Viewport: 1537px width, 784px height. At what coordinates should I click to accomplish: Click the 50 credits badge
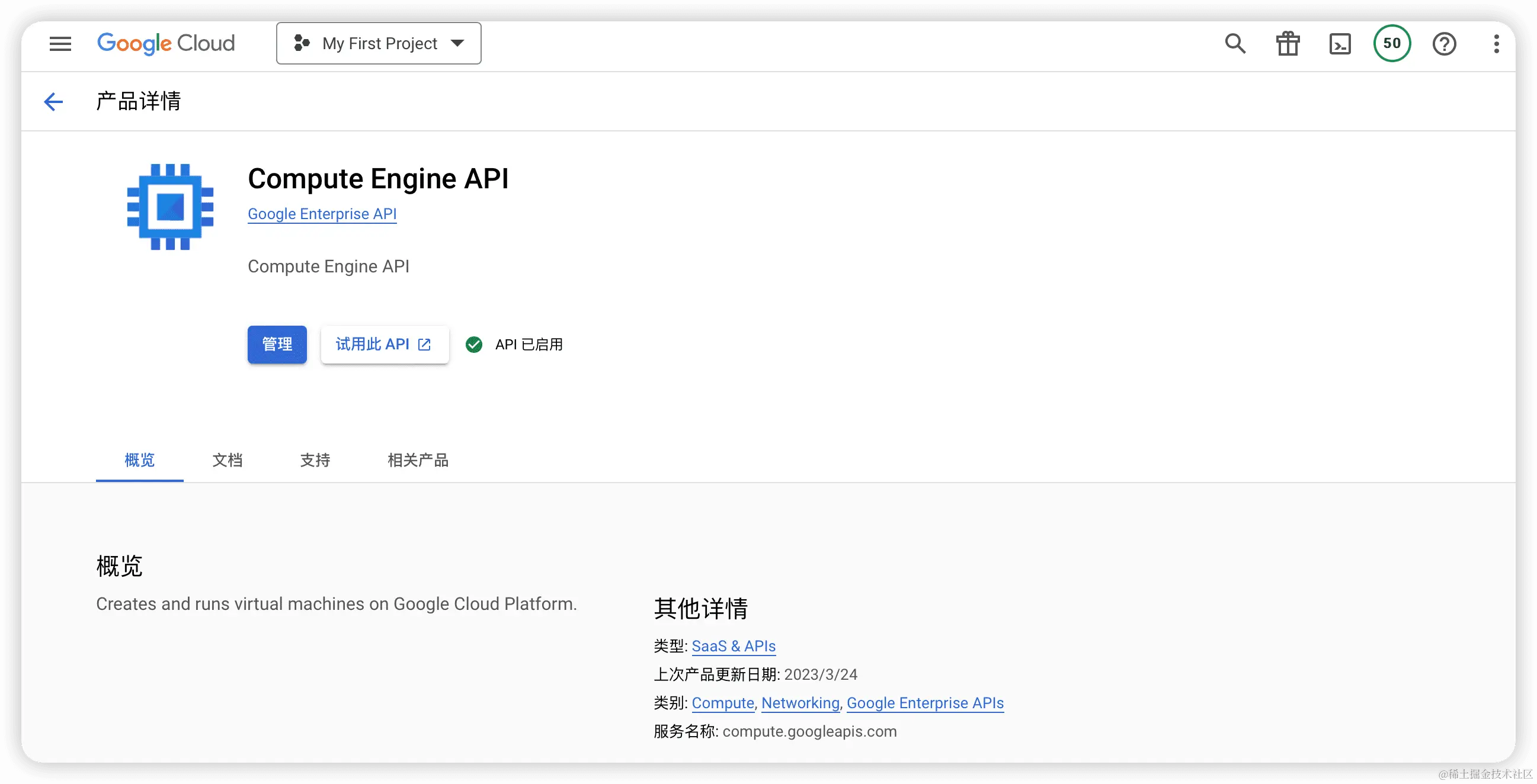tap(1392, 43)
